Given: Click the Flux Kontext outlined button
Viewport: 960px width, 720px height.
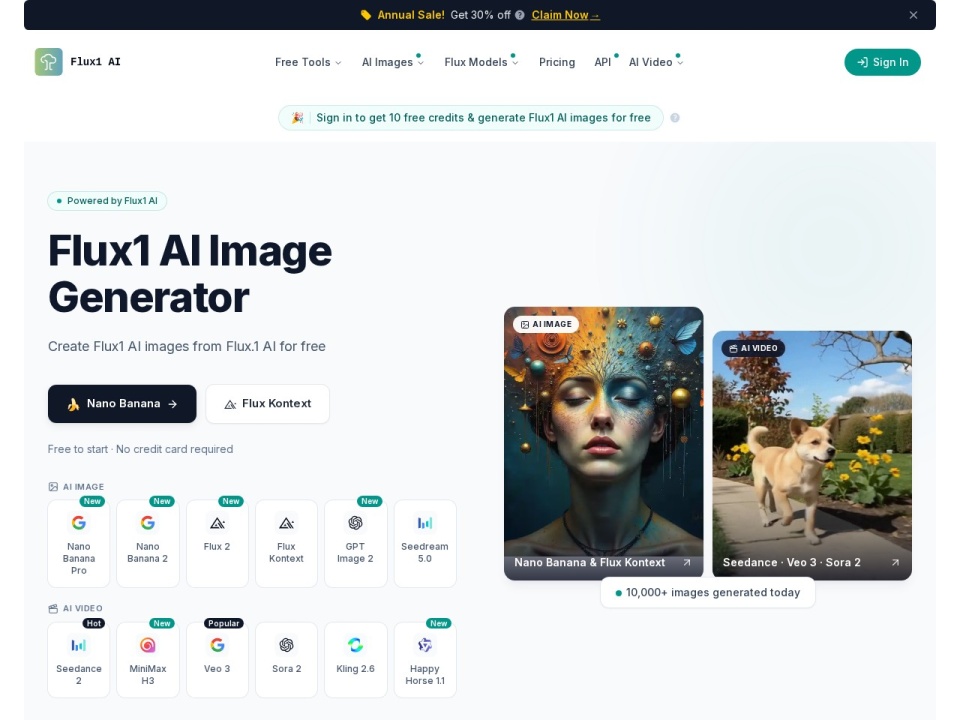Looking at the screenshot, I should tap(268, 403).
